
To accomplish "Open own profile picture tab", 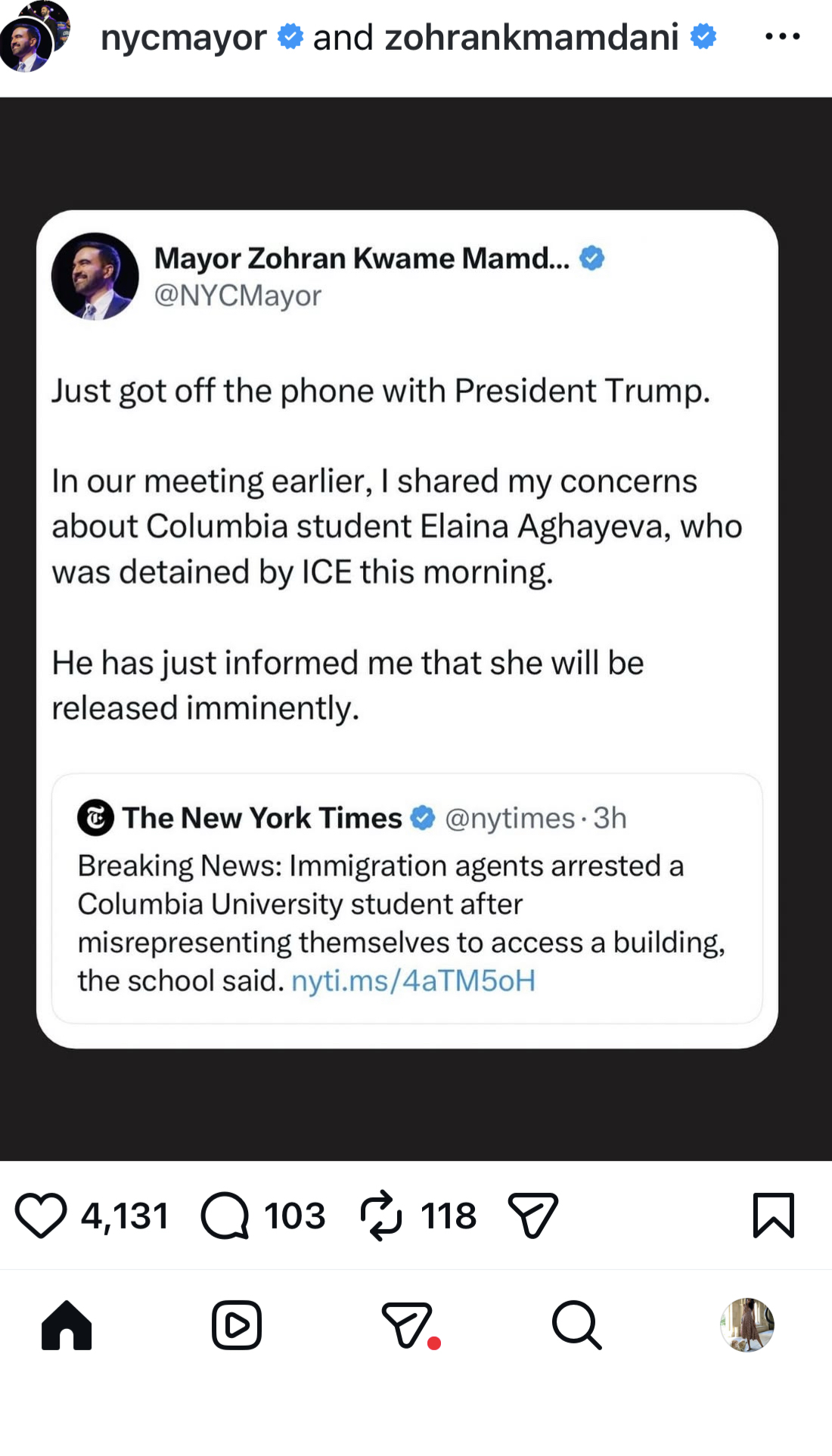I will (747, 1325).
